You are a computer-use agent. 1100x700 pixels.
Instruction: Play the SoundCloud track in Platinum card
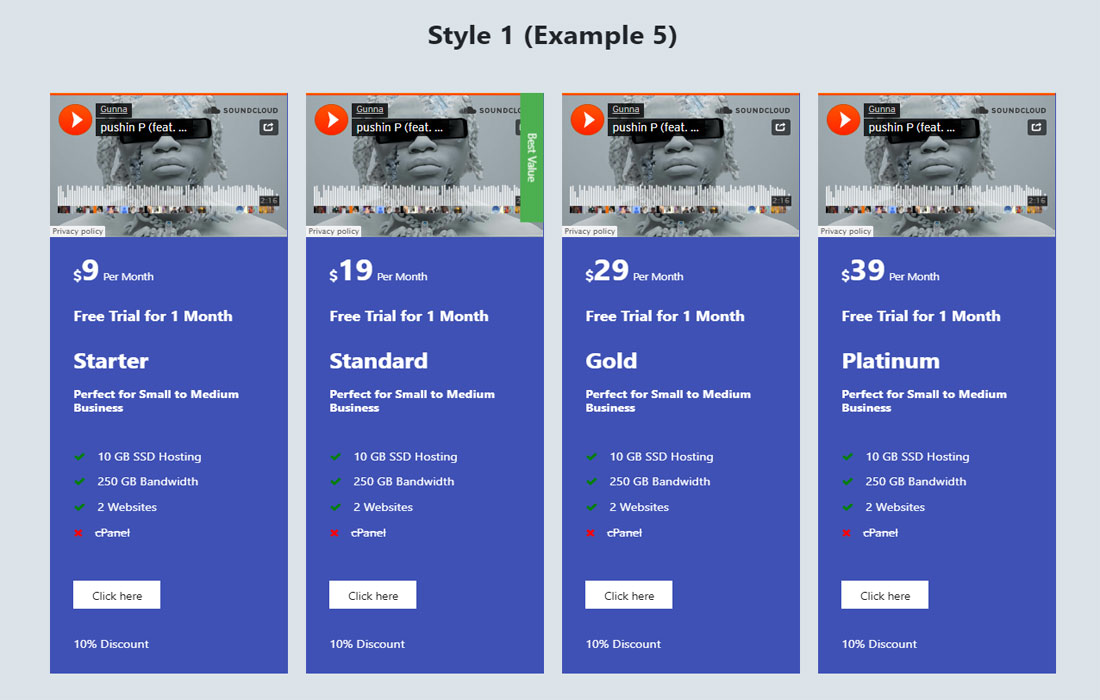[843, 119]
